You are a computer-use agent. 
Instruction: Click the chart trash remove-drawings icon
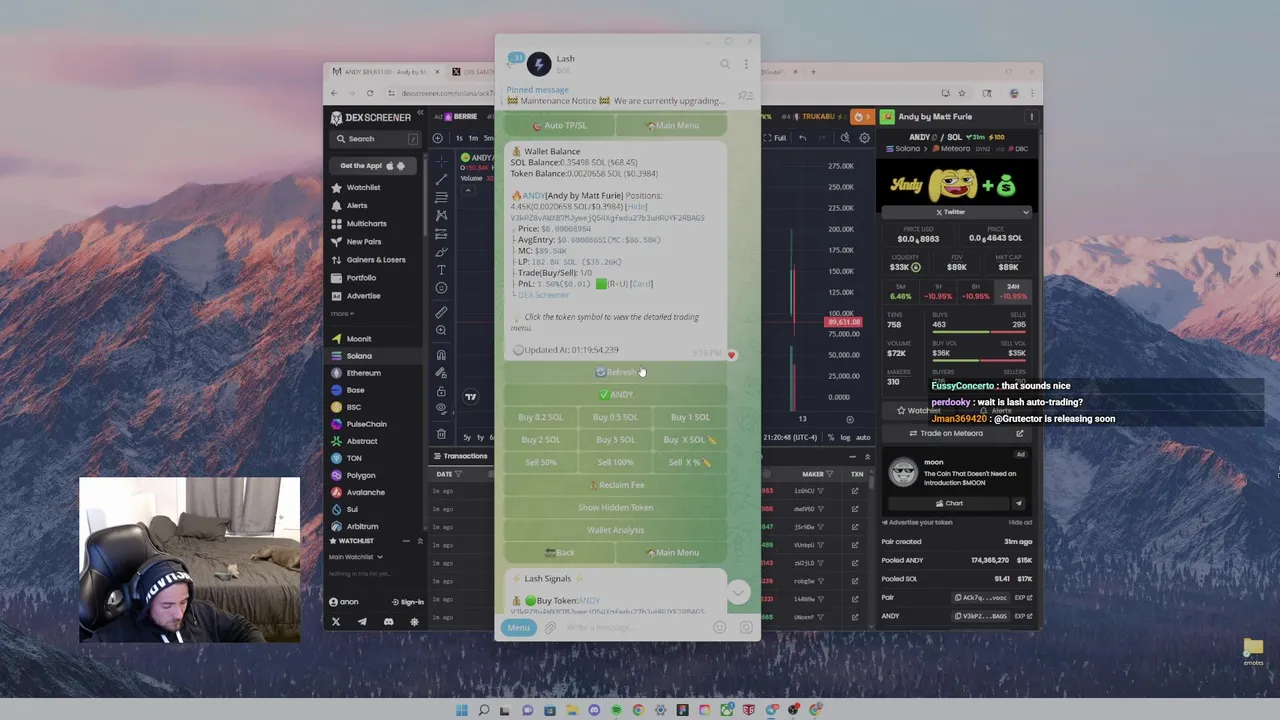[441, 434]
